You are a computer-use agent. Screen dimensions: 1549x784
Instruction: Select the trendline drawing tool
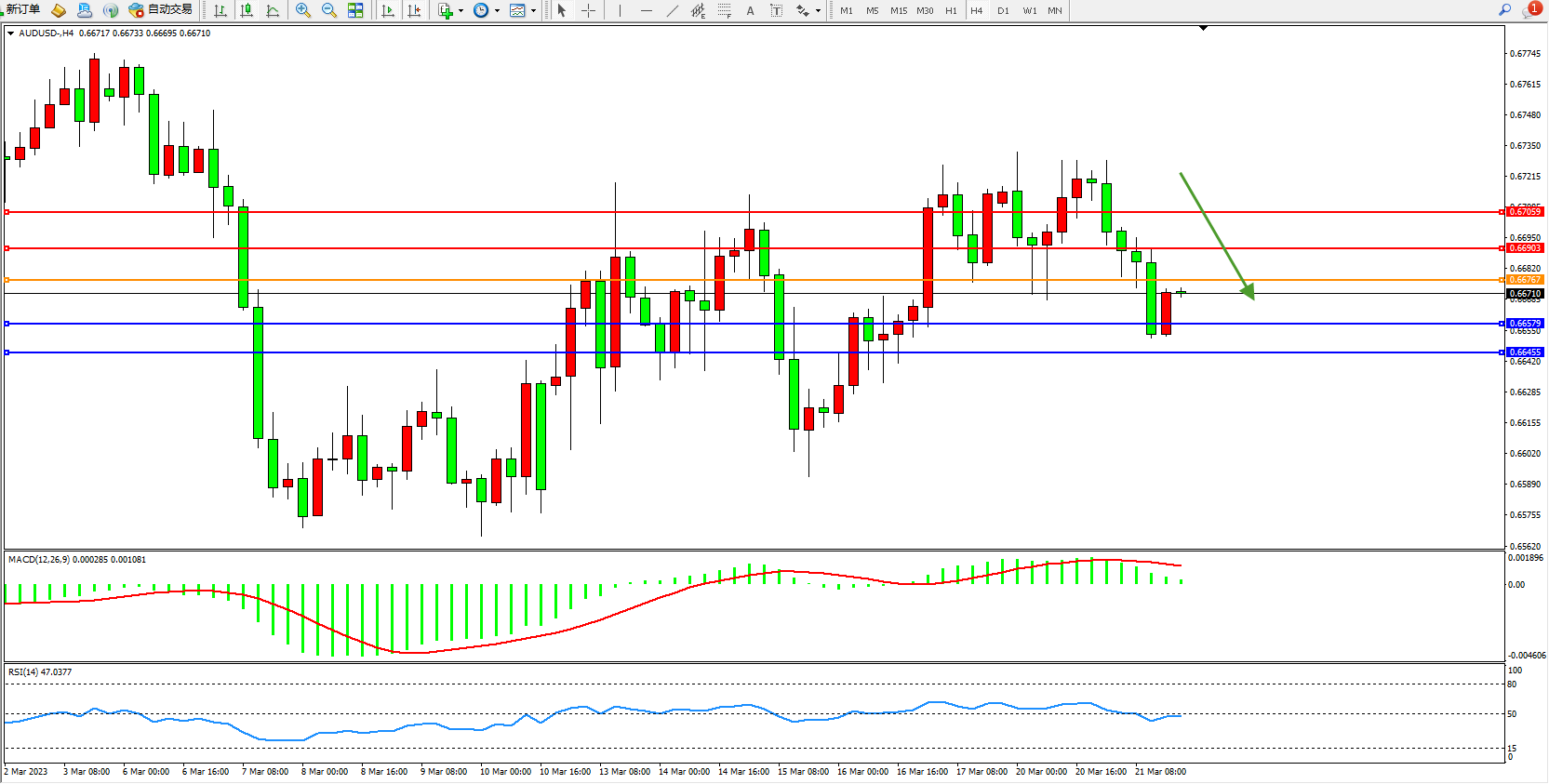point(673,10)
